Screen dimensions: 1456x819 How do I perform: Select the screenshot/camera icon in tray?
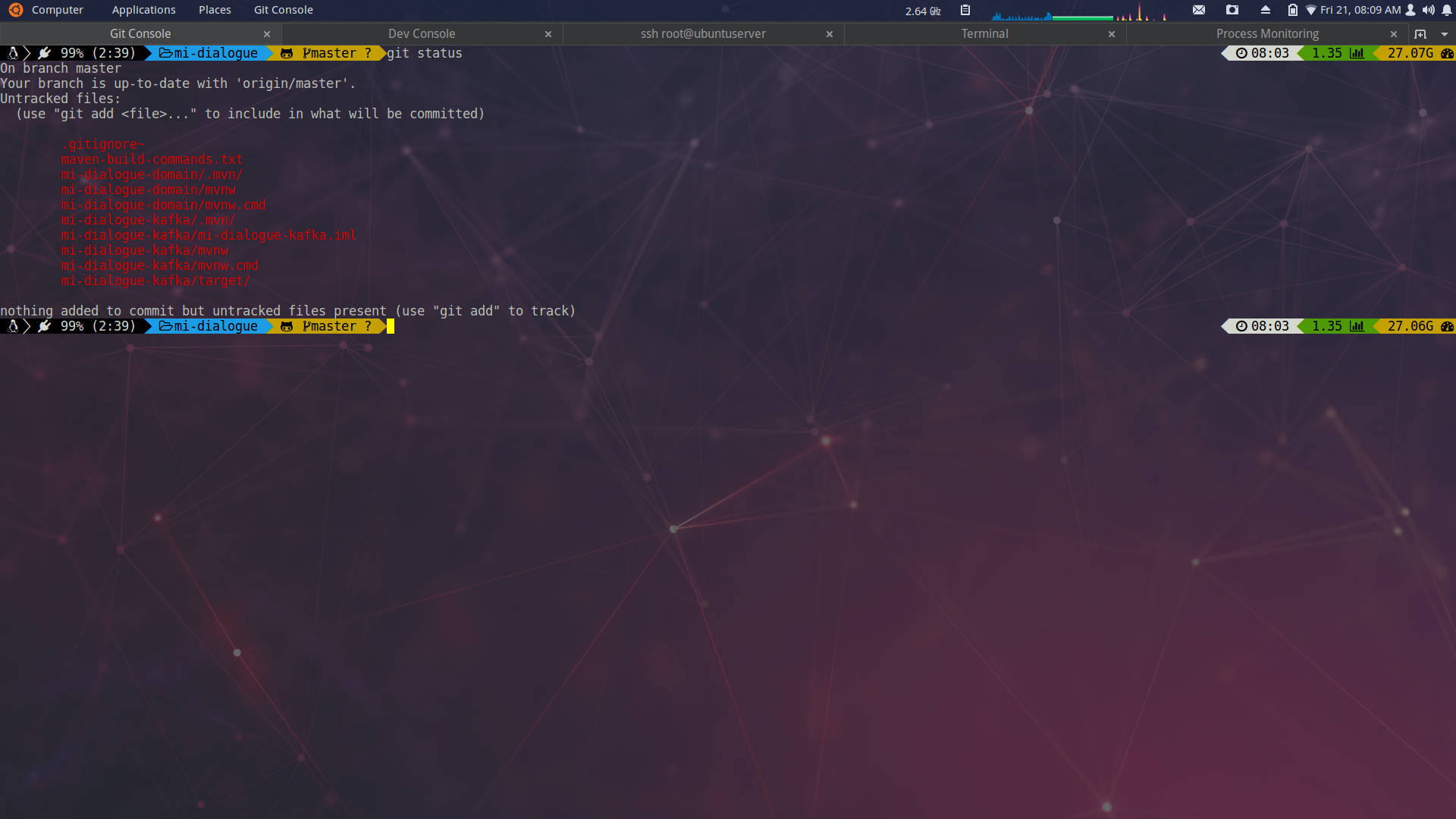click(x=1232, y=9)
